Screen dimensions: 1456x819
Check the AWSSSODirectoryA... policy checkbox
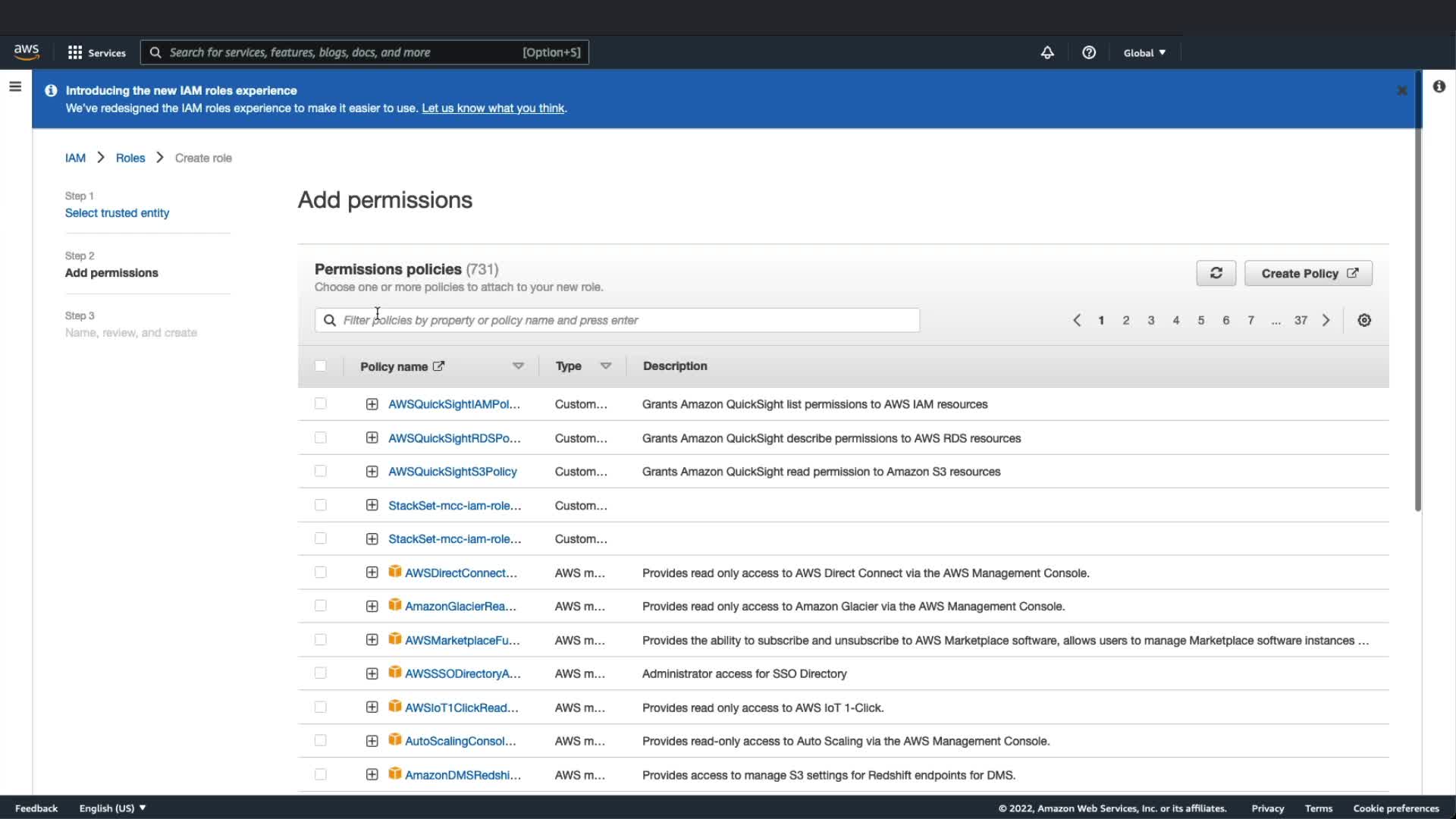(x=320, y=673)
